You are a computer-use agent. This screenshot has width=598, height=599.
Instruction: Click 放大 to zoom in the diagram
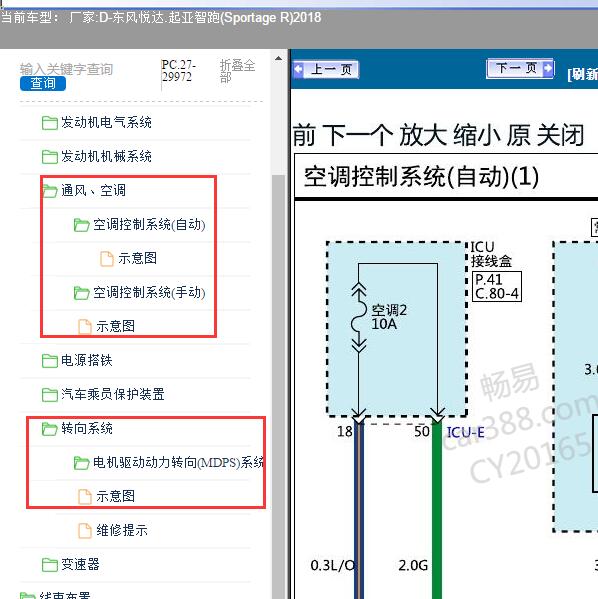coord(423,135)
